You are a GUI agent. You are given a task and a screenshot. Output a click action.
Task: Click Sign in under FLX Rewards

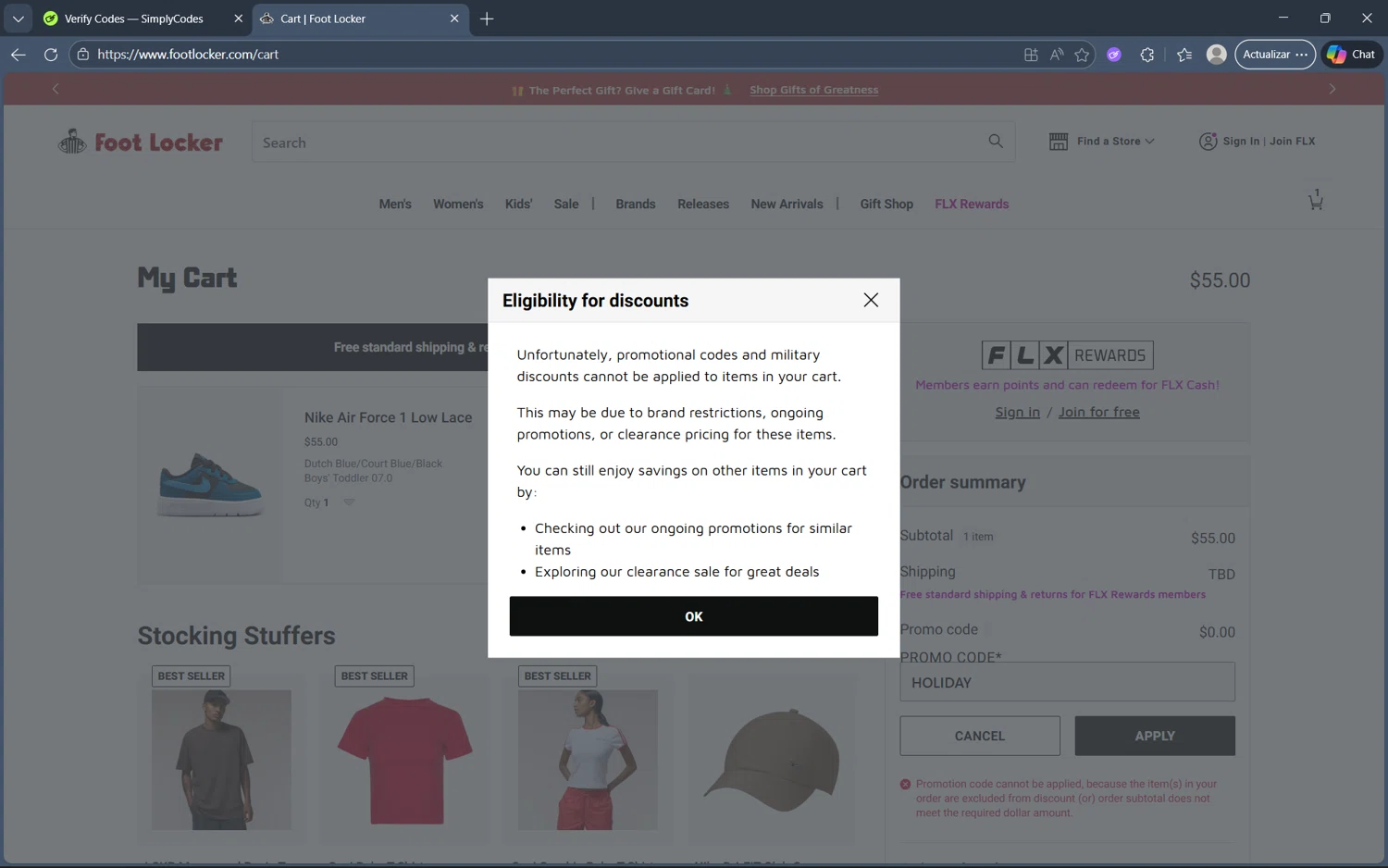(1017, 413)
